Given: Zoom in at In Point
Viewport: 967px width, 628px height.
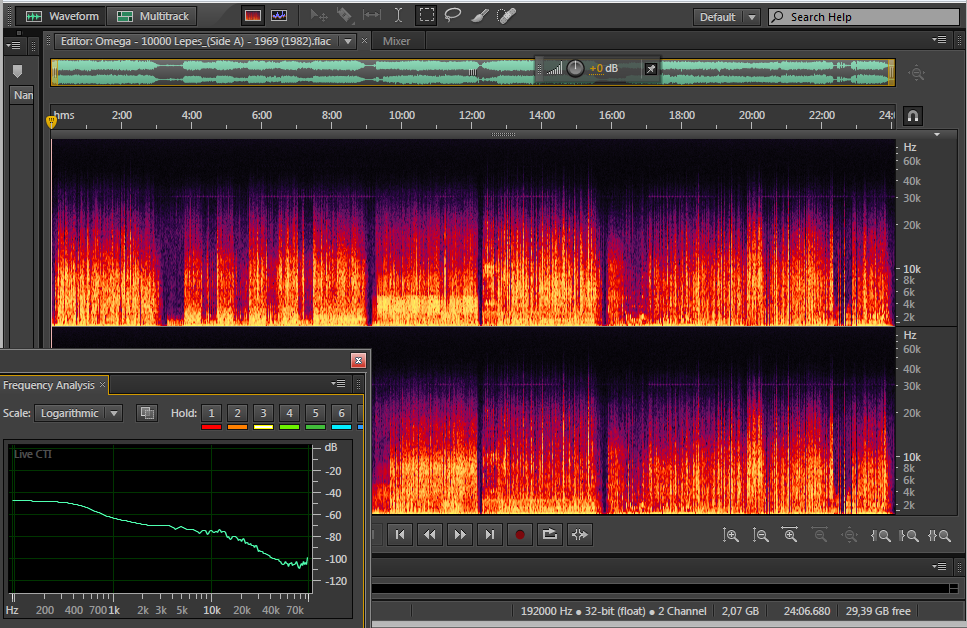Looking at the screenshot, I should point(880,535).
